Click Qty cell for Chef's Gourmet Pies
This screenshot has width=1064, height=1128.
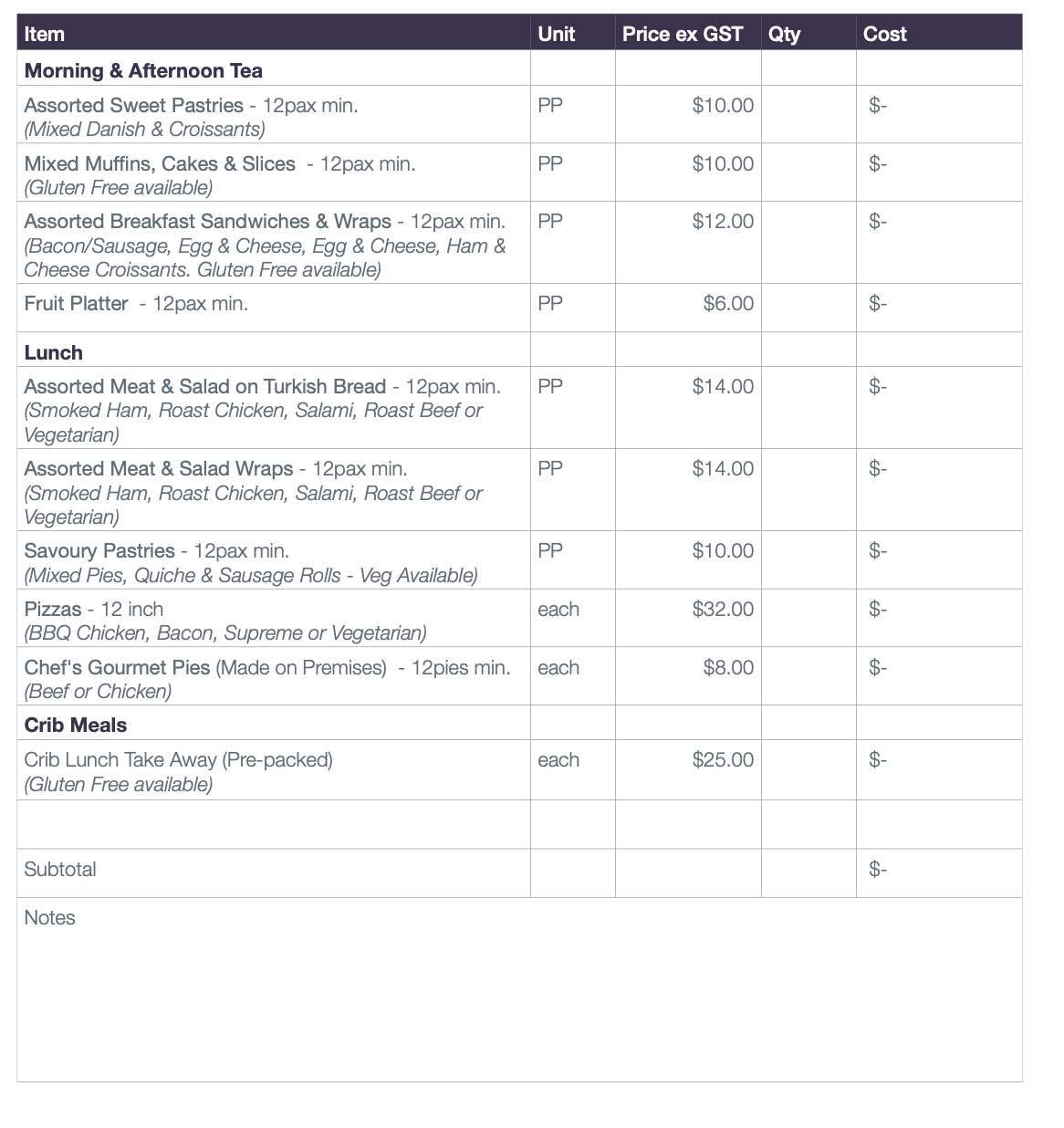click(808, 676)
